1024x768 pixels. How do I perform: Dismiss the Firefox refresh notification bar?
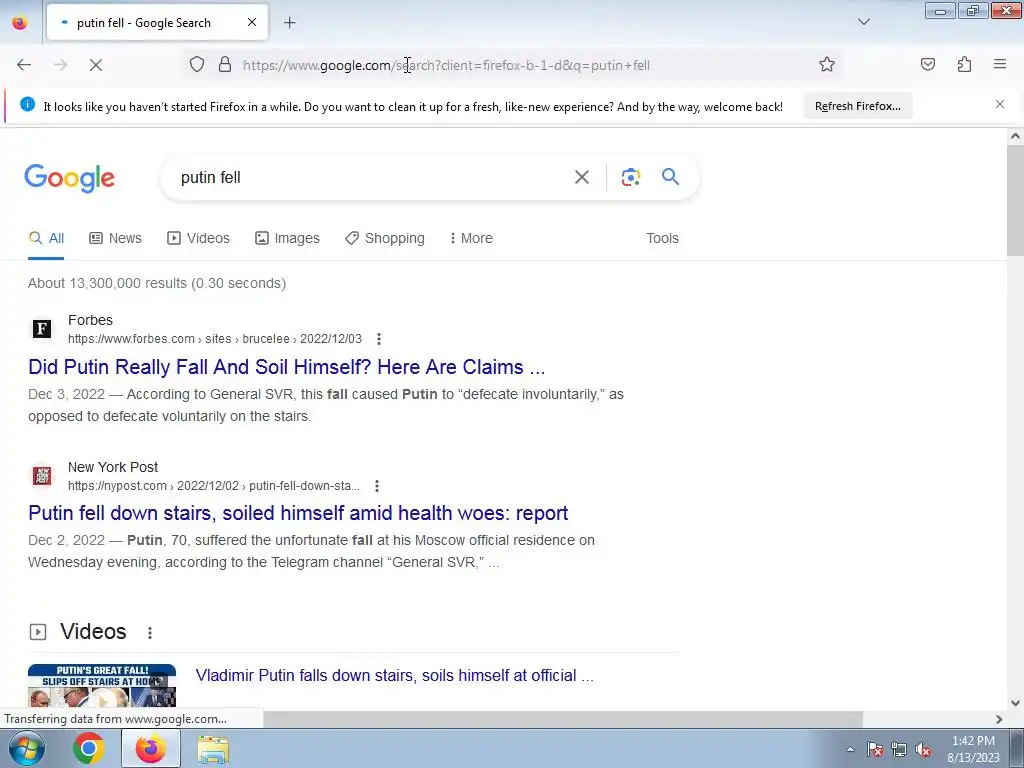click(1000, 104)
